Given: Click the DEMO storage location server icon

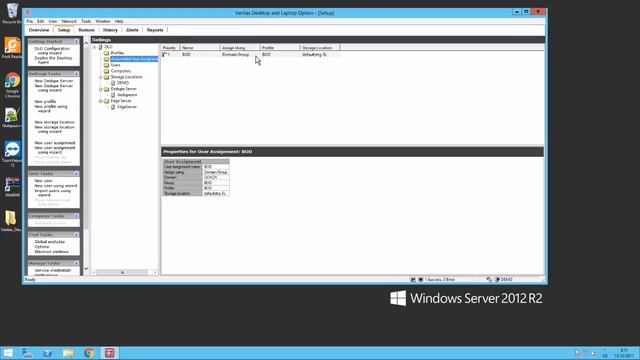Looking at the screenshot, I should tap(113, 83).
